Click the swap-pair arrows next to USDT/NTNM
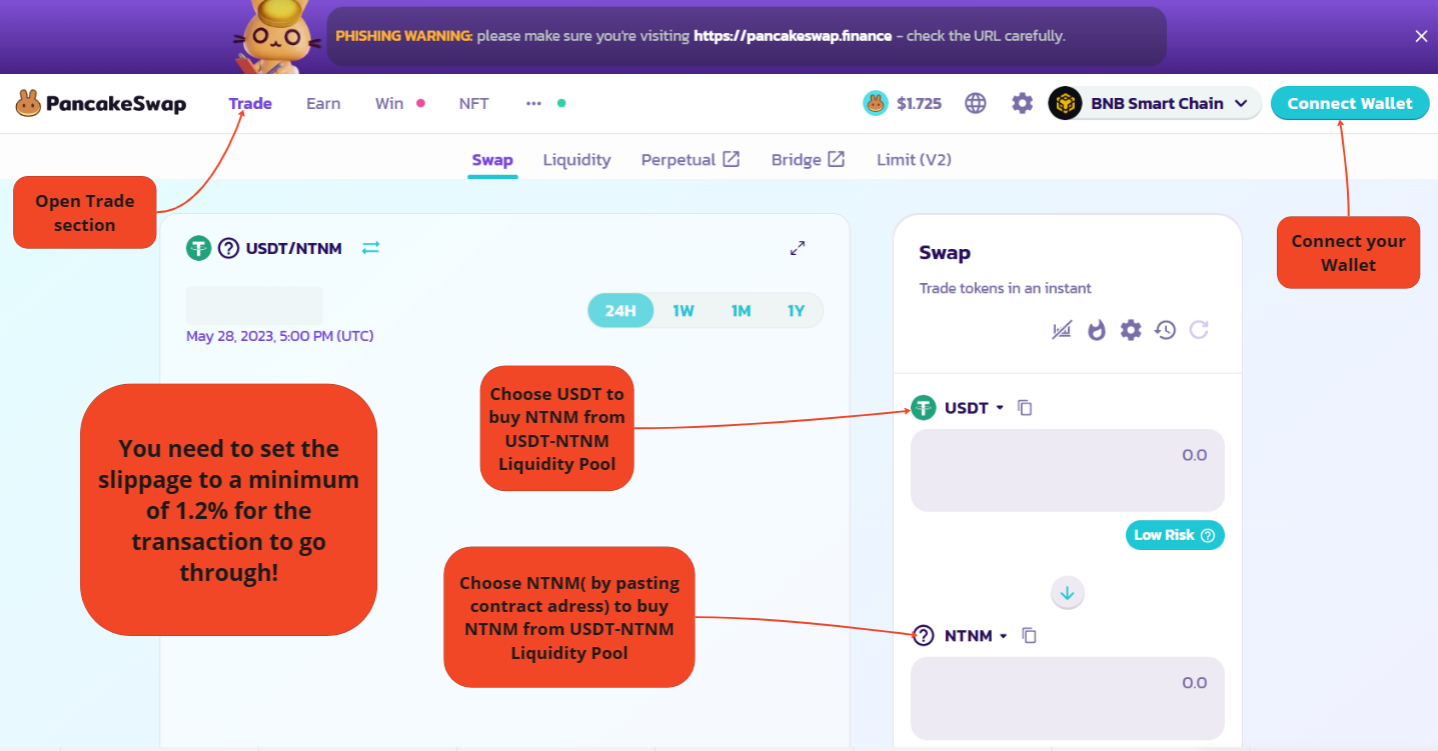 371,248
